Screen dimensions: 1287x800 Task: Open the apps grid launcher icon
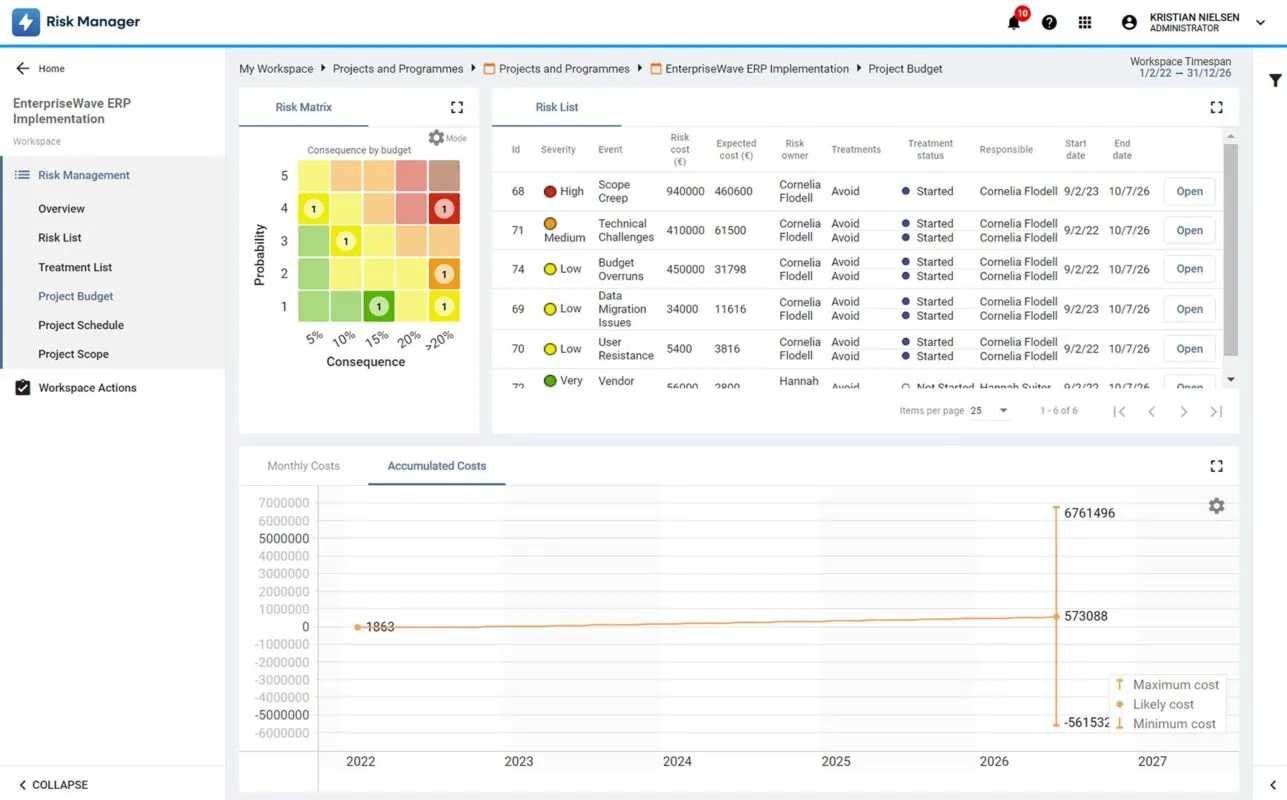coord(1085,22)
